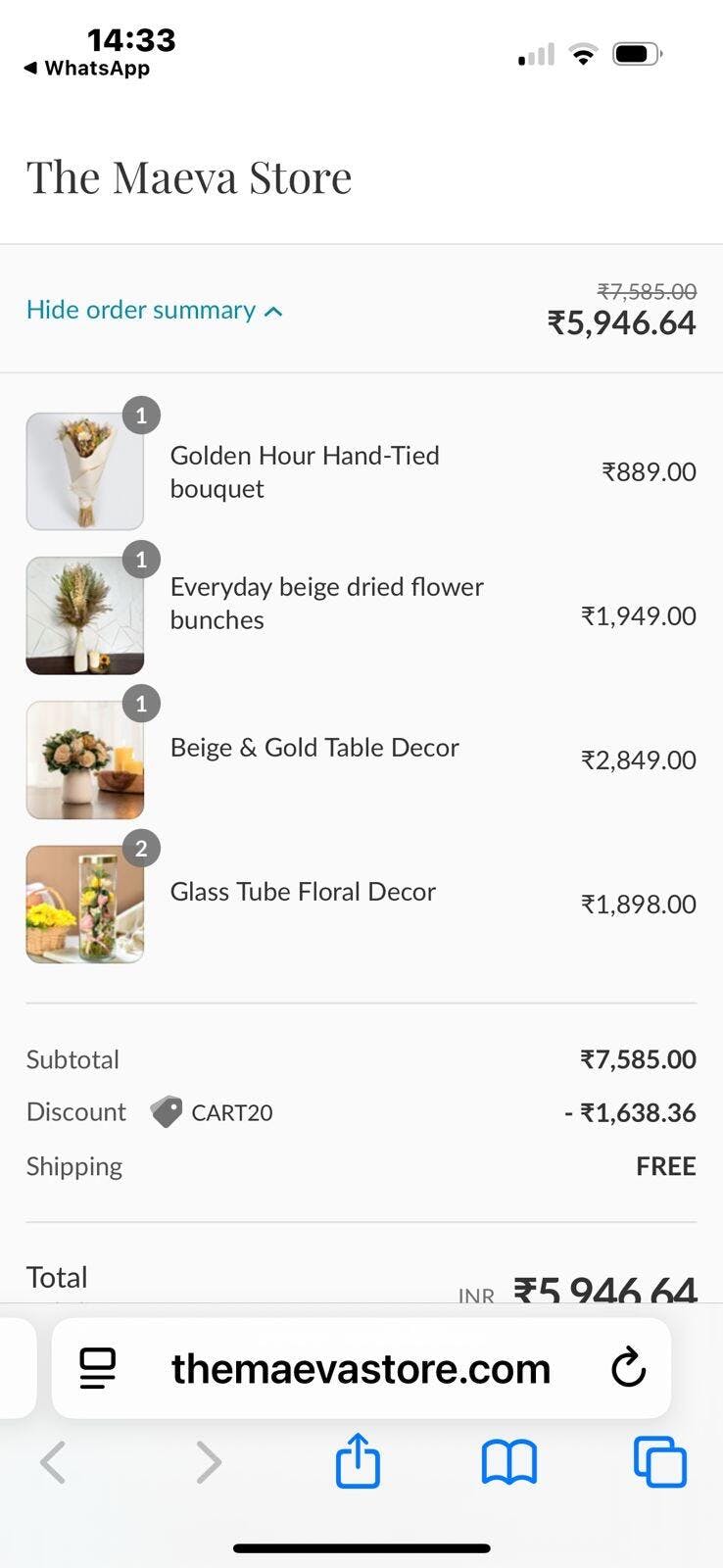Tap the battery status icon
This screenshot has height=1568, width=723.
click(637, 55)
